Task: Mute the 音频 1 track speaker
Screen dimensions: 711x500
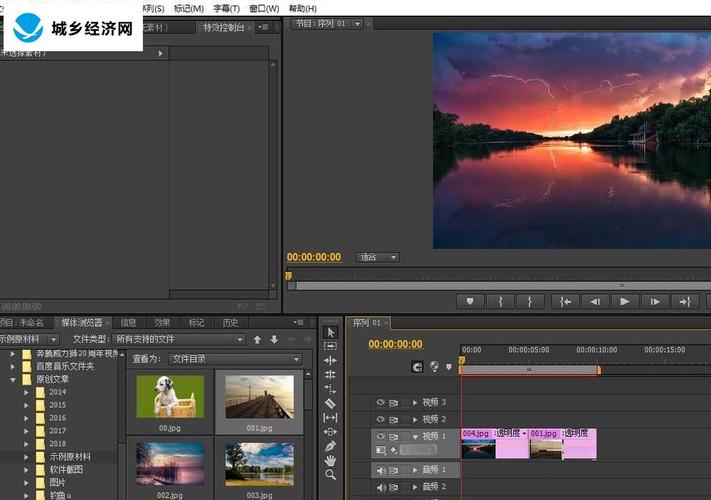Action: point(381,471)
